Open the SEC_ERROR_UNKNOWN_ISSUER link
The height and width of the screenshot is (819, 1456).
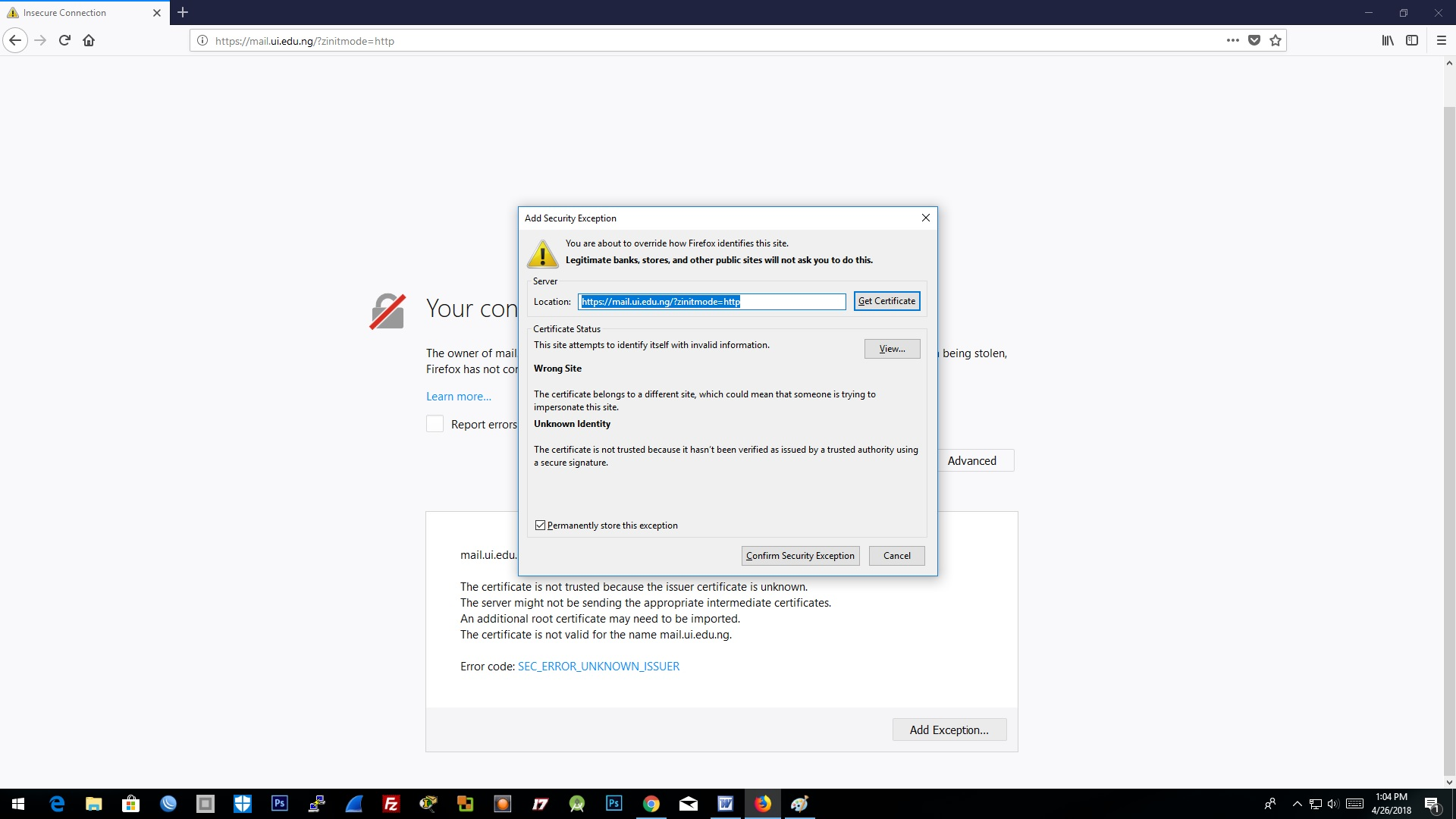[x=598, y=667]
